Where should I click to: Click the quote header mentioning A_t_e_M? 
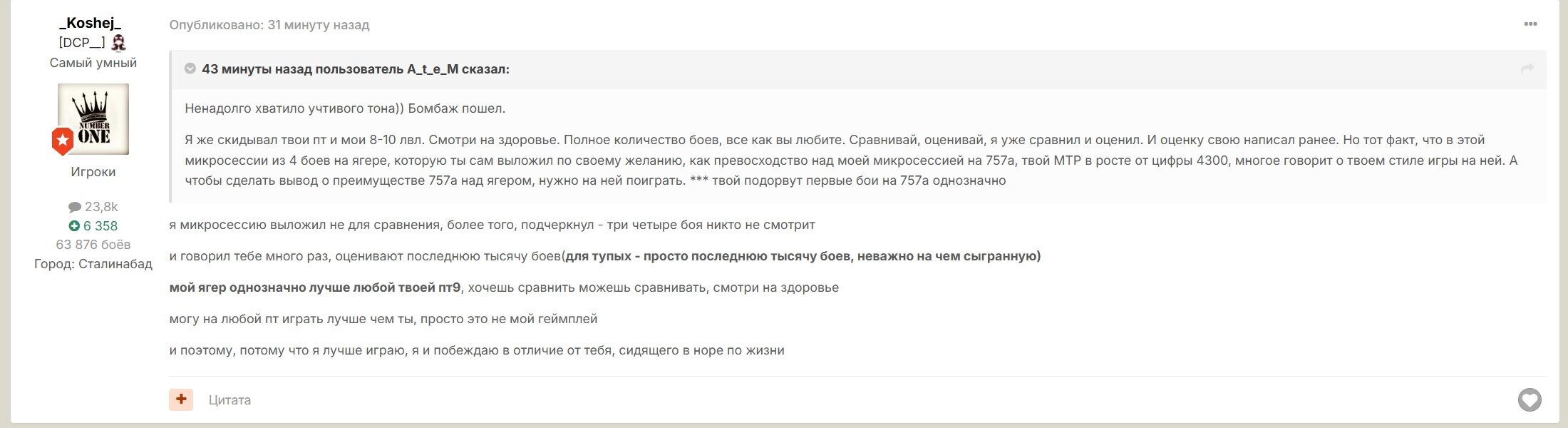pos(356,69)
